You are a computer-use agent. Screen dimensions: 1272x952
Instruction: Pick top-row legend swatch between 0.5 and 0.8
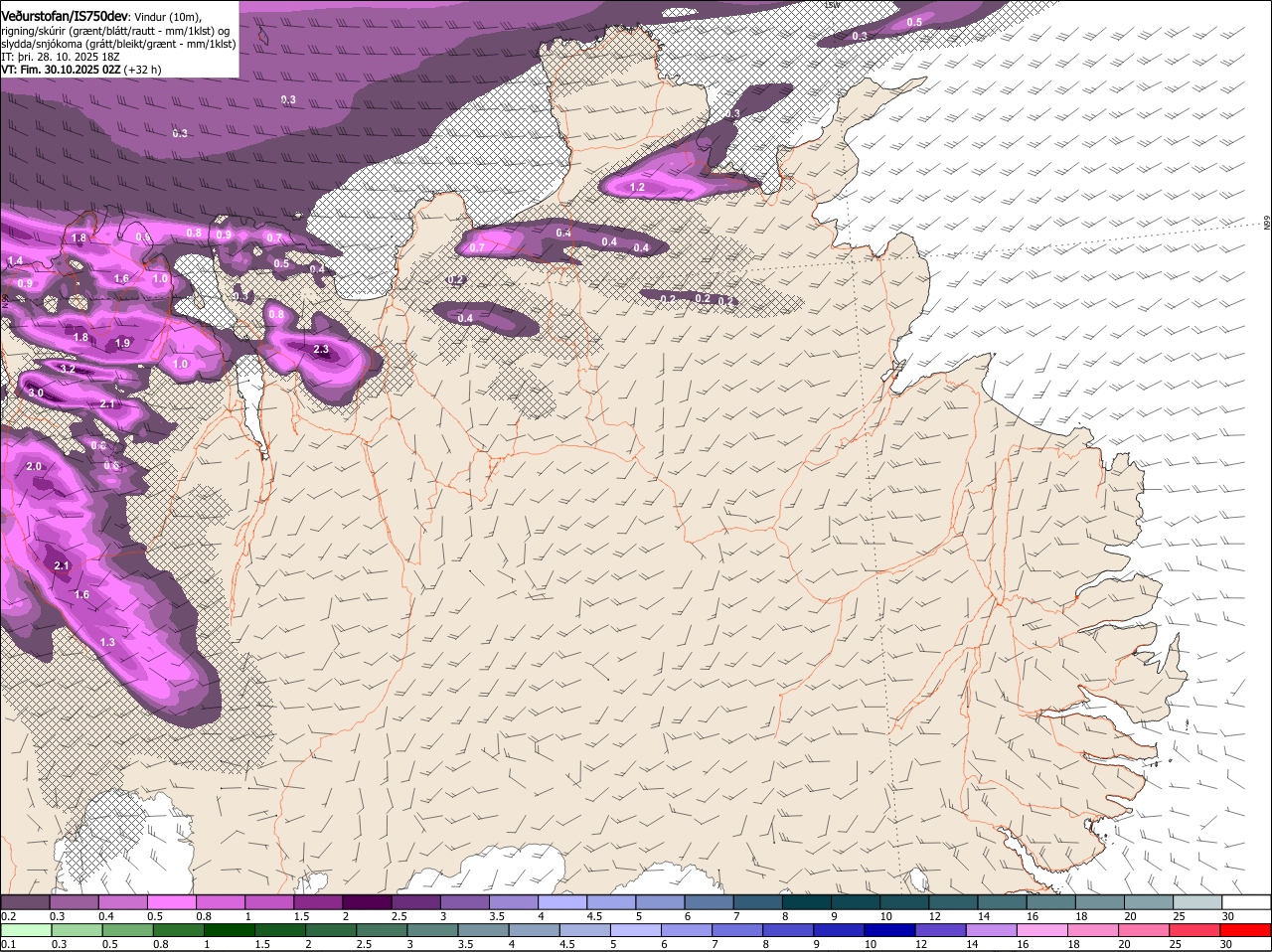point(171,901)
